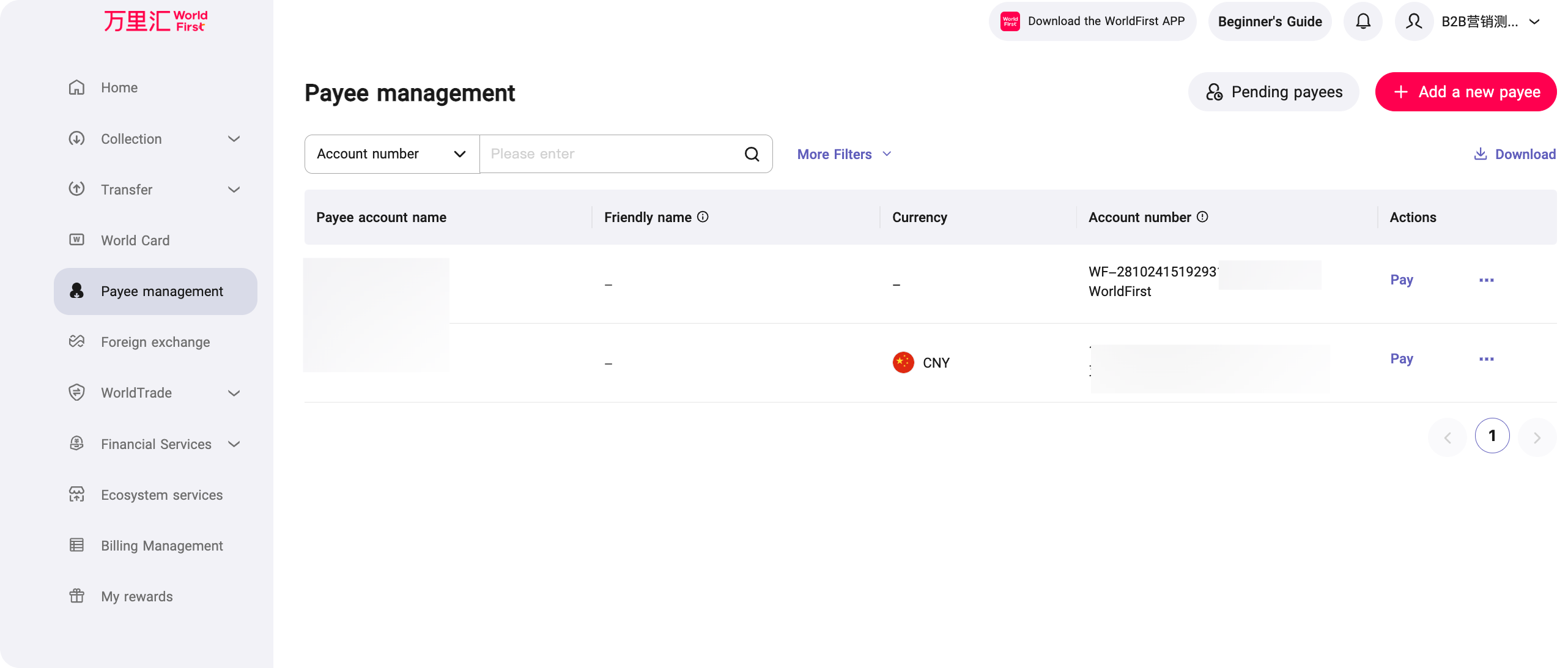Viewport: 1568px width, 668px height.
Task: Go to World Card in the sidebar
Action: point(135,240)
